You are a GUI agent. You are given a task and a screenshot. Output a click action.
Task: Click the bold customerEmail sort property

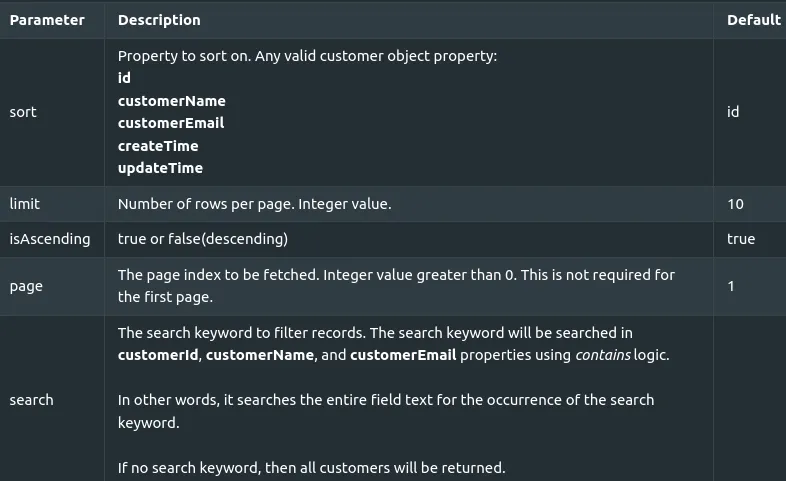click(171, 123)
